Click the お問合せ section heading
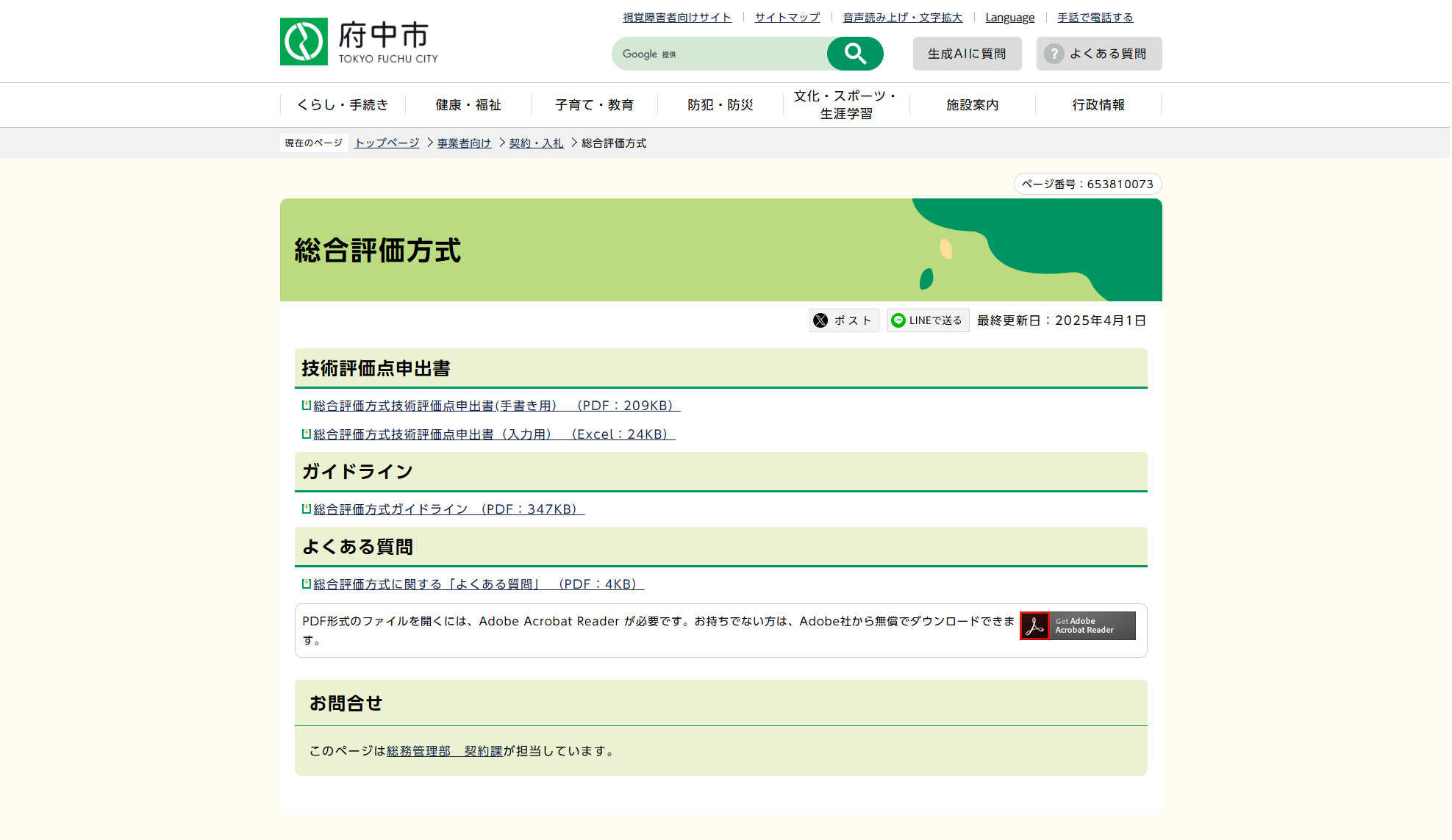 [x=346, y=703]
